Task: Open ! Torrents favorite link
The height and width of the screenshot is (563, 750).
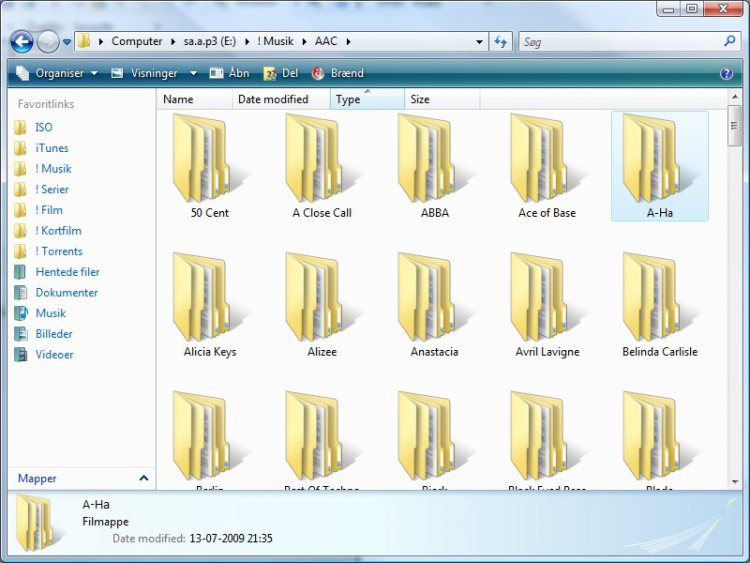Action: coord(48,251)
